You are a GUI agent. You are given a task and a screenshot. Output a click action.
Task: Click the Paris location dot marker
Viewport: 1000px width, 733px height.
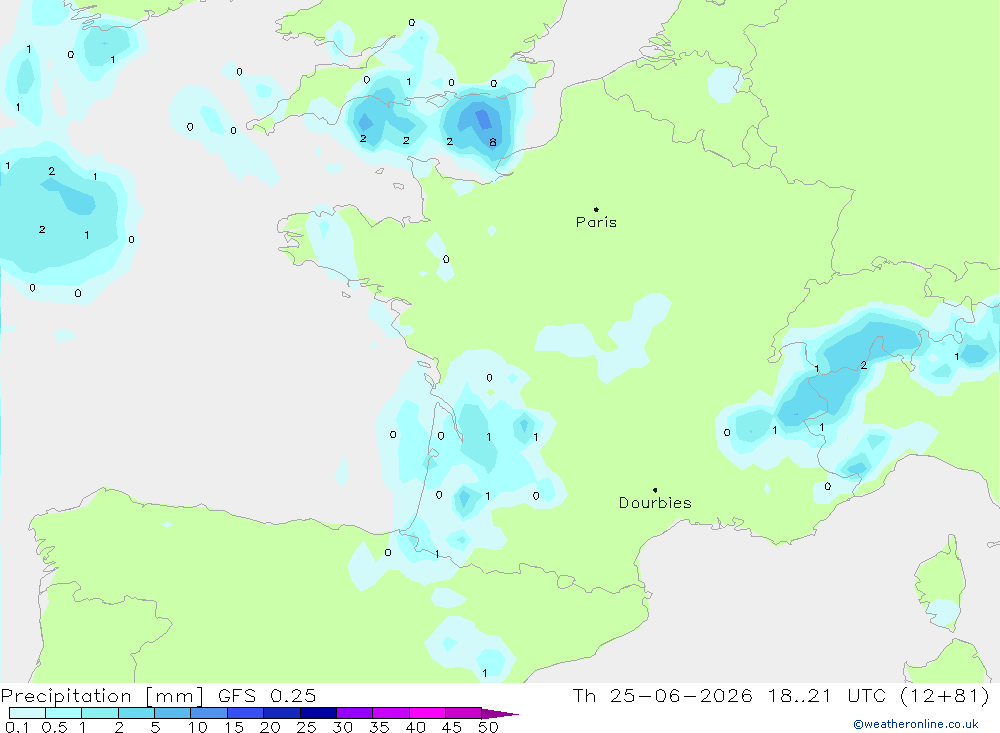pos(596,209)
